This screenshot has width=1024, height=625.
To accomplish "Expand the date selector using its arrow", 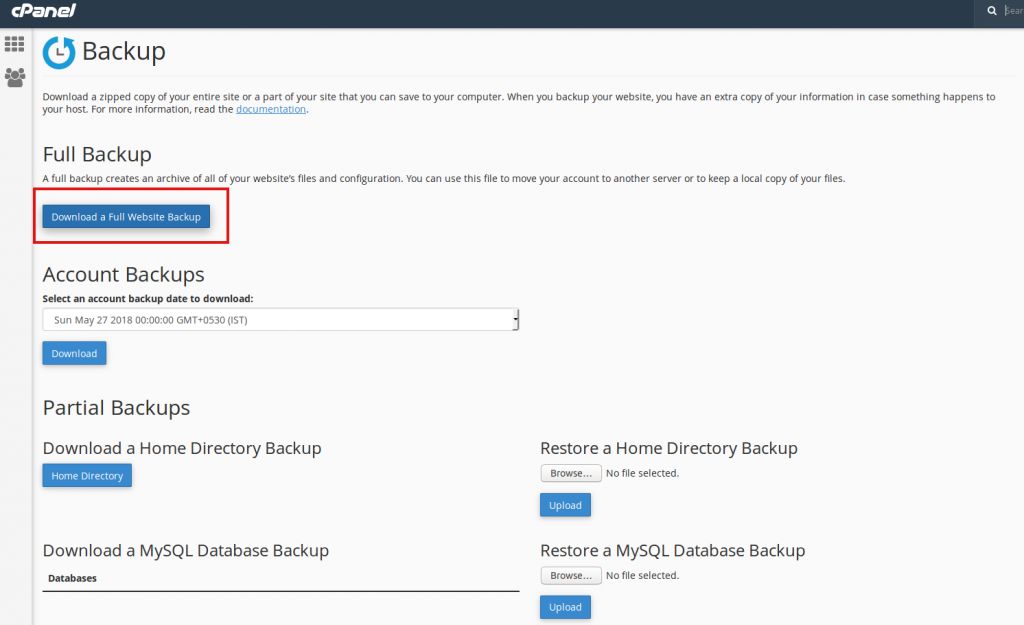I will [x=515, y=319].
